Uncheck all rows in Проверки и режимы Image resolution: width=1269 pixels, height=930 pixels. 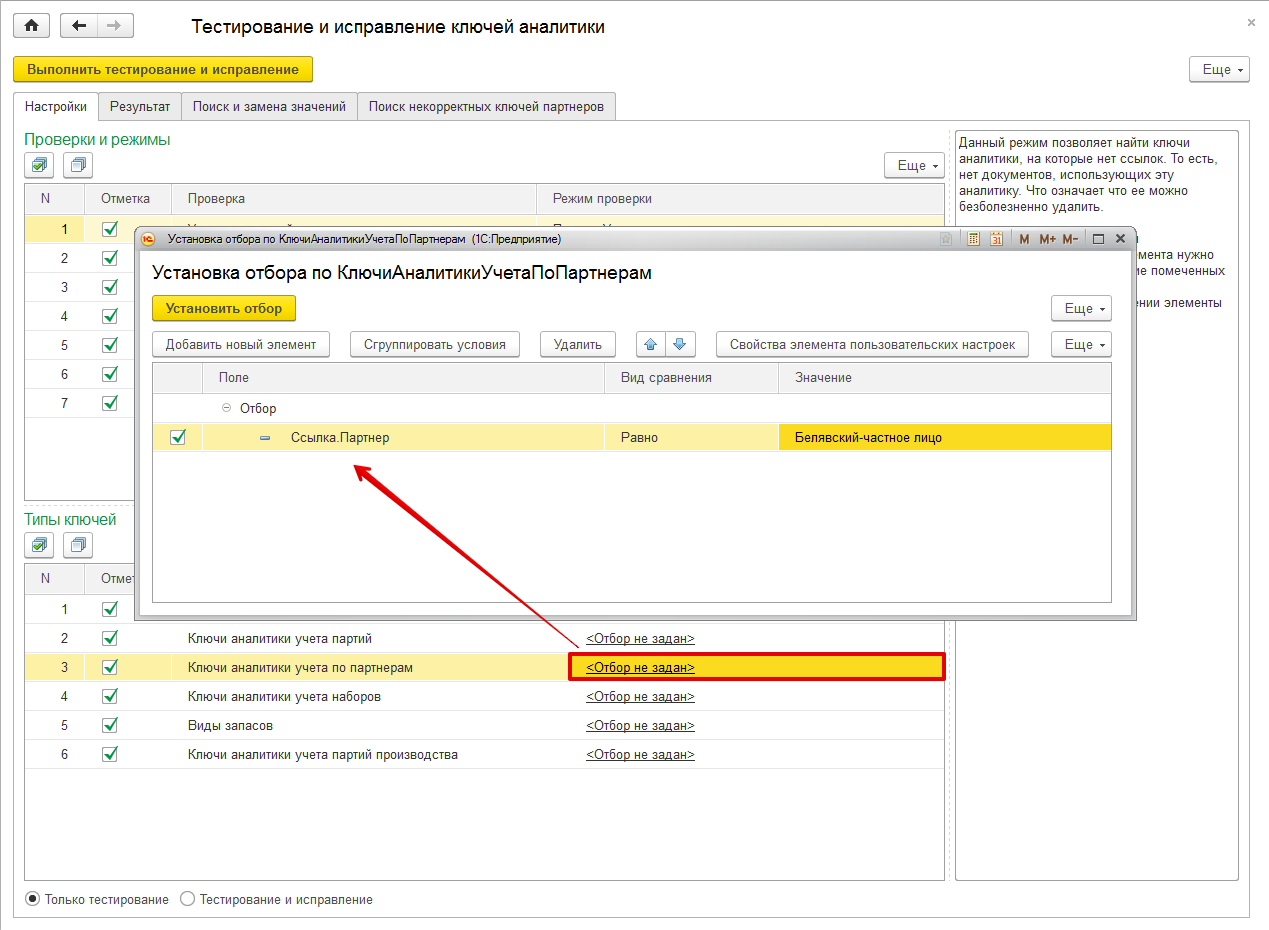(x=78, y=165)
